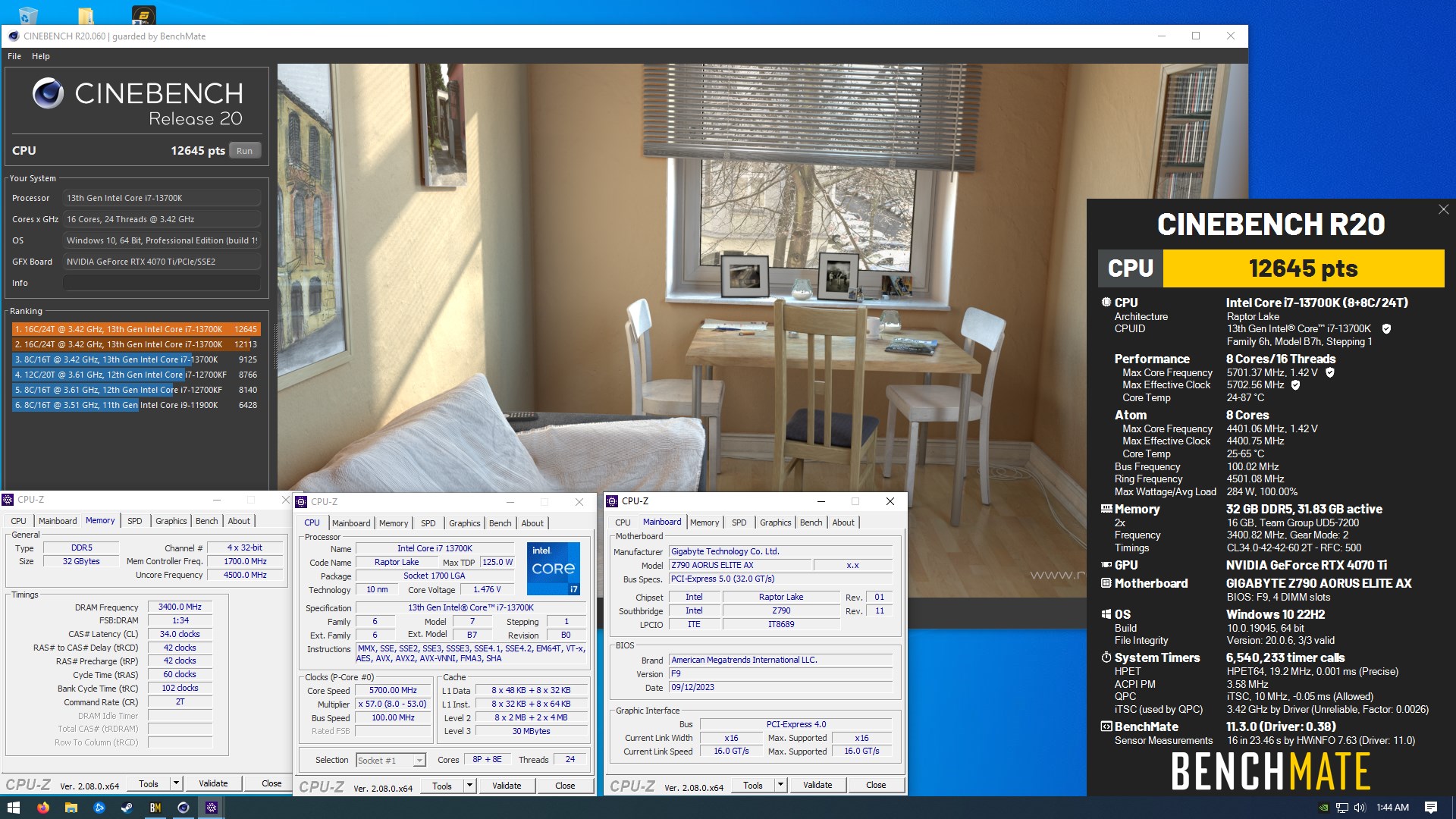Switch to BenchMate in the taskbar
The height and width of the screenshot is (819, 1456).
coord(155,808)
